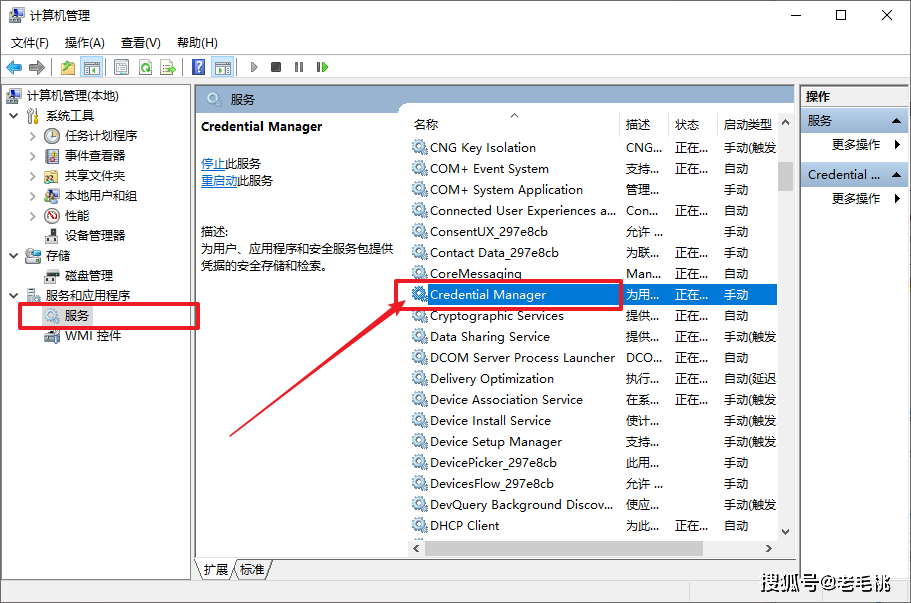Click the Start Service play icon
The height and width of the screenshot is (603, 911).
pos(254,67)
